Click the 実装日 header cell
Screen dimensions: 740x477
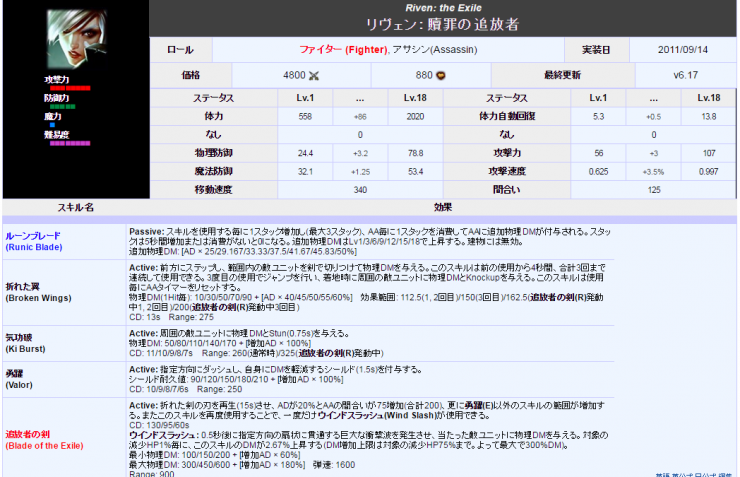coord(597,50)
